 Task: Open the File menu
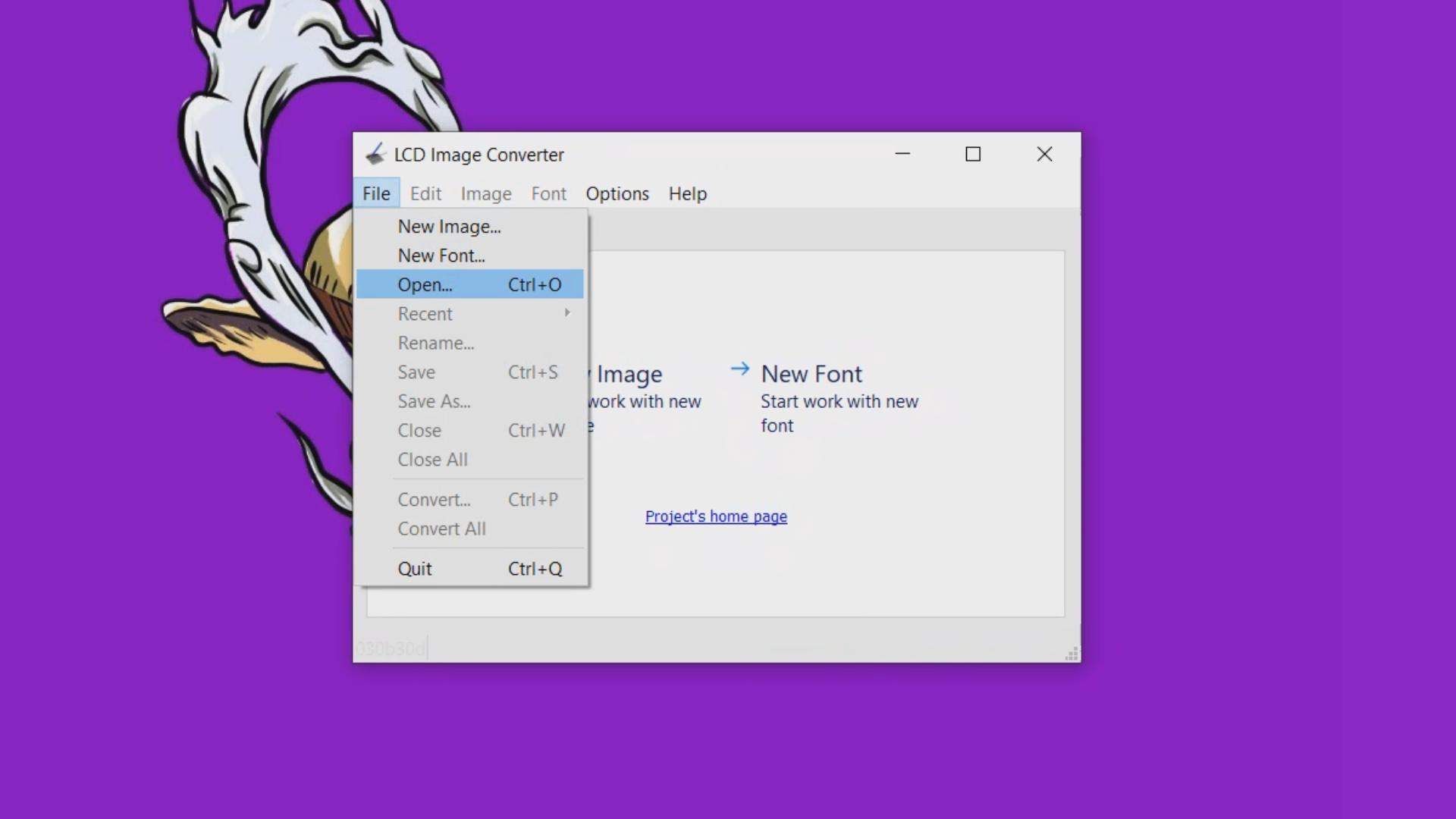click(376, 193)
